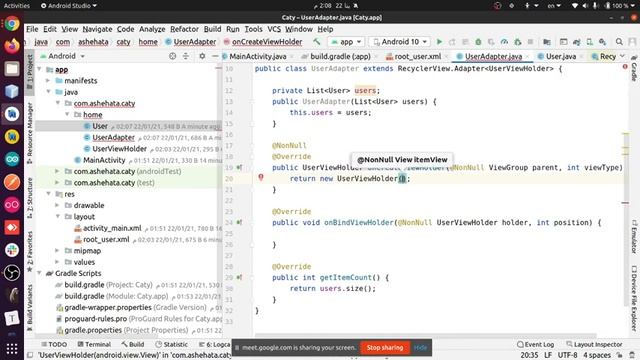Screen dimensions: 640x360
Task: Open the AVD Manager device icon
Action: click(x=589, y=42)
